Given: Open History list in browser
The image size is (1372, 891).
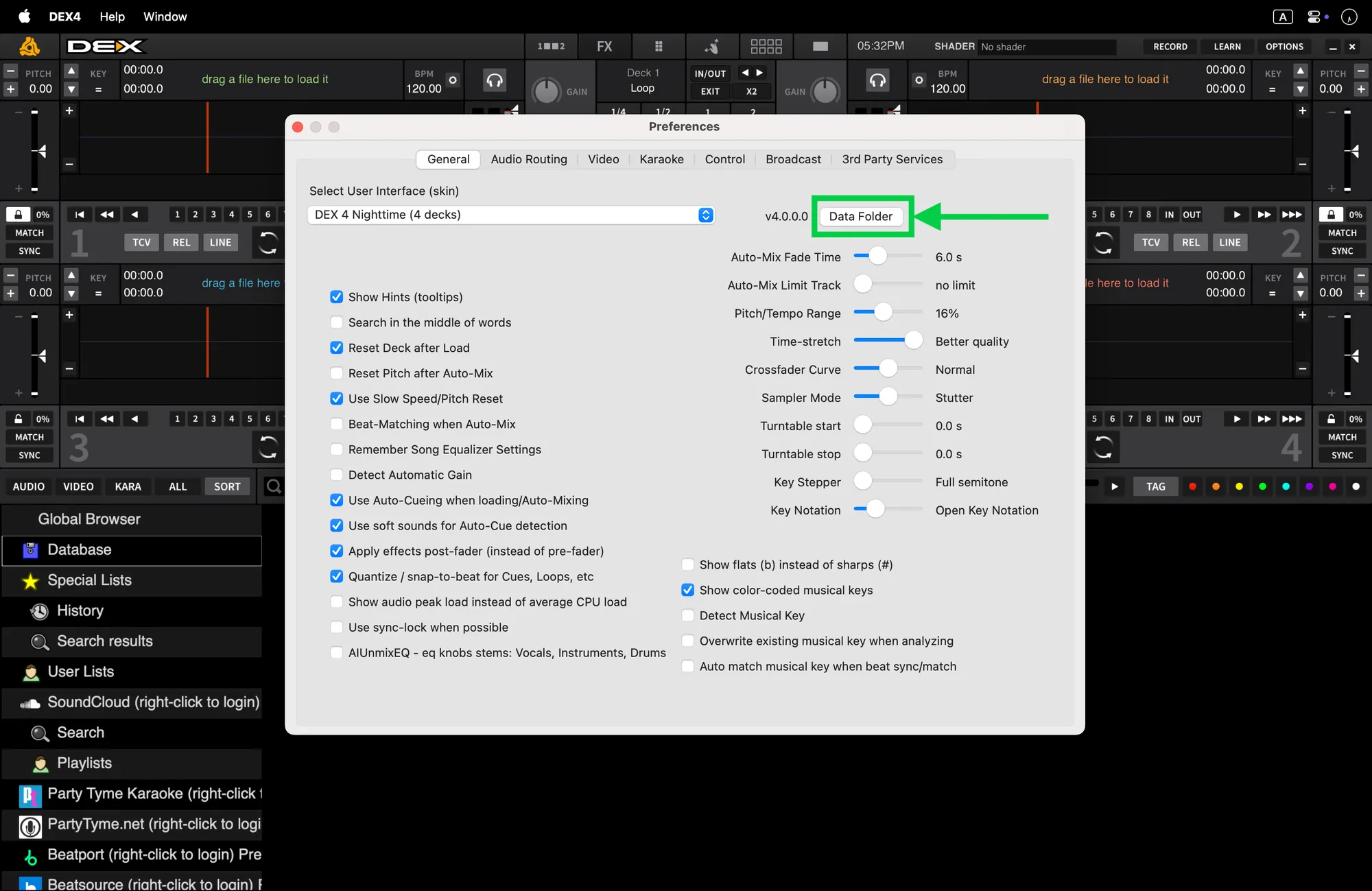Looking at the screenshot, I should click(80, 610).
